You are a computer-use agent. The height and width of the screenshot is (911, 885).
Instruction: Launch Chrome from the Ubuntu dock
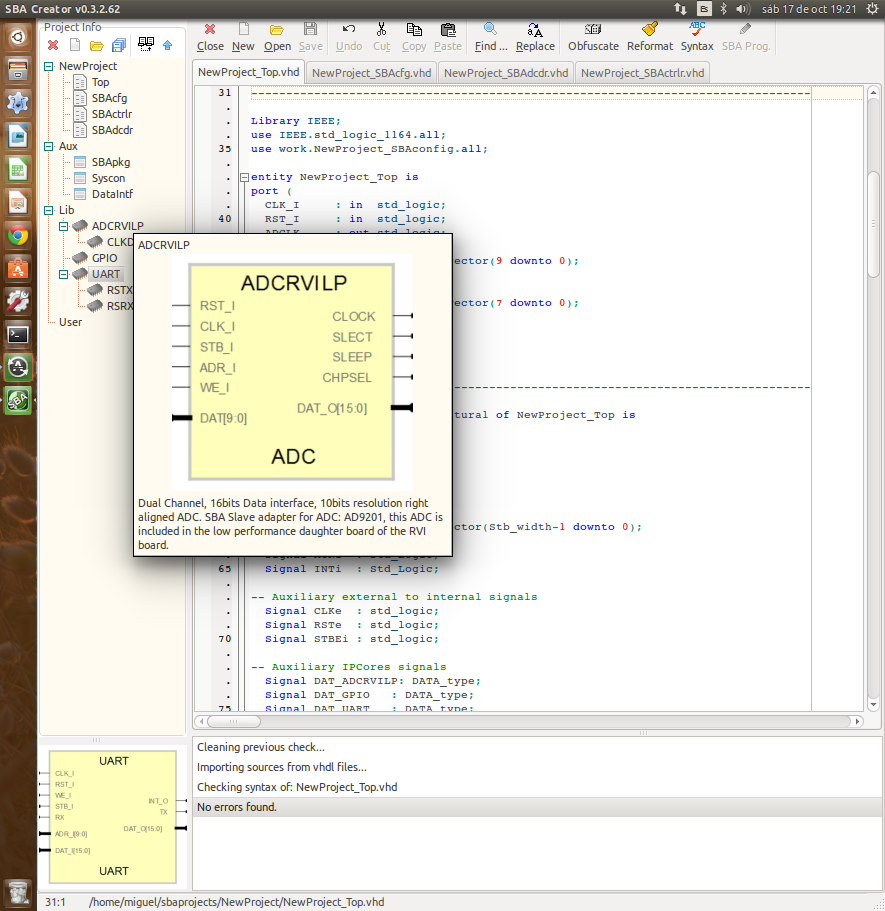pos(18,236)
